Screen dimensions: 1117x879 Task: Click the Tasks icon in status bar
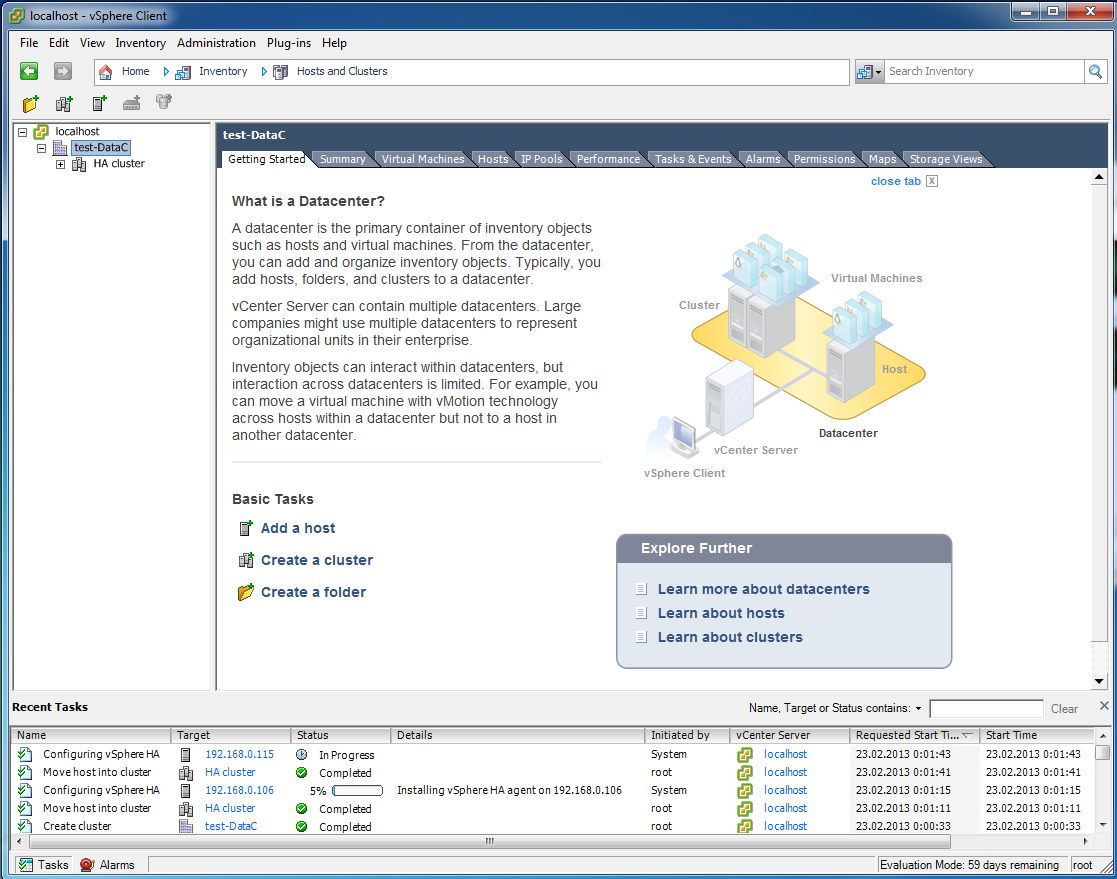coord(26,865)
